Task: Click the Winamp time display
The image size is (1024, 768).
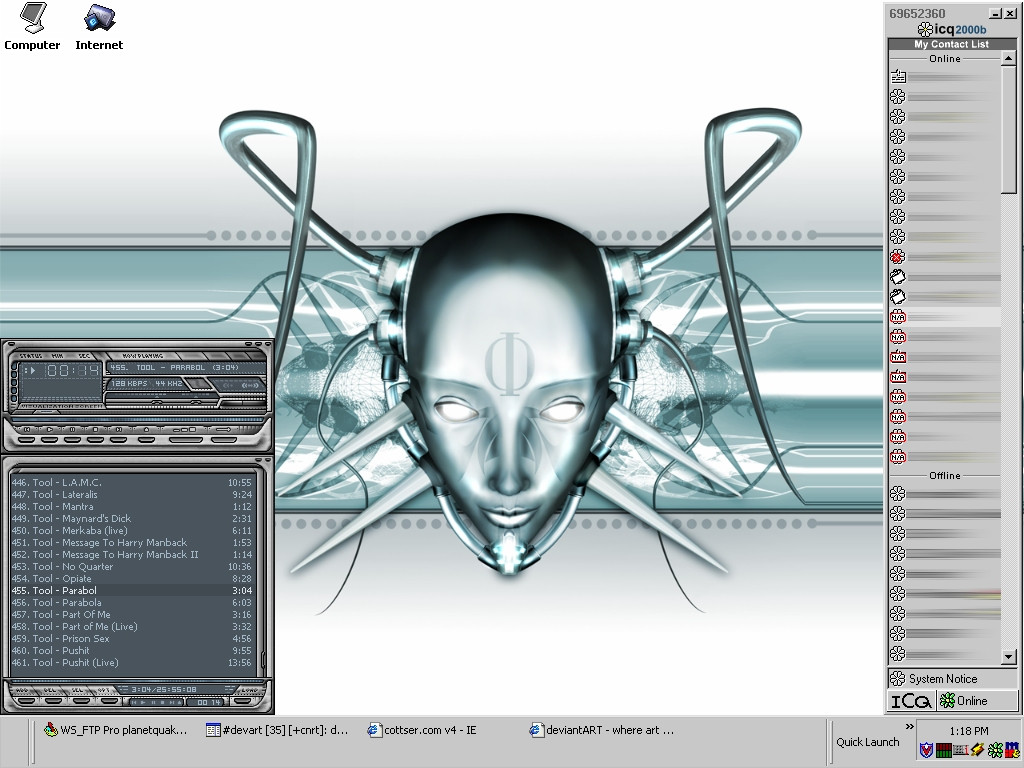Action: click(x=73, y=370)
